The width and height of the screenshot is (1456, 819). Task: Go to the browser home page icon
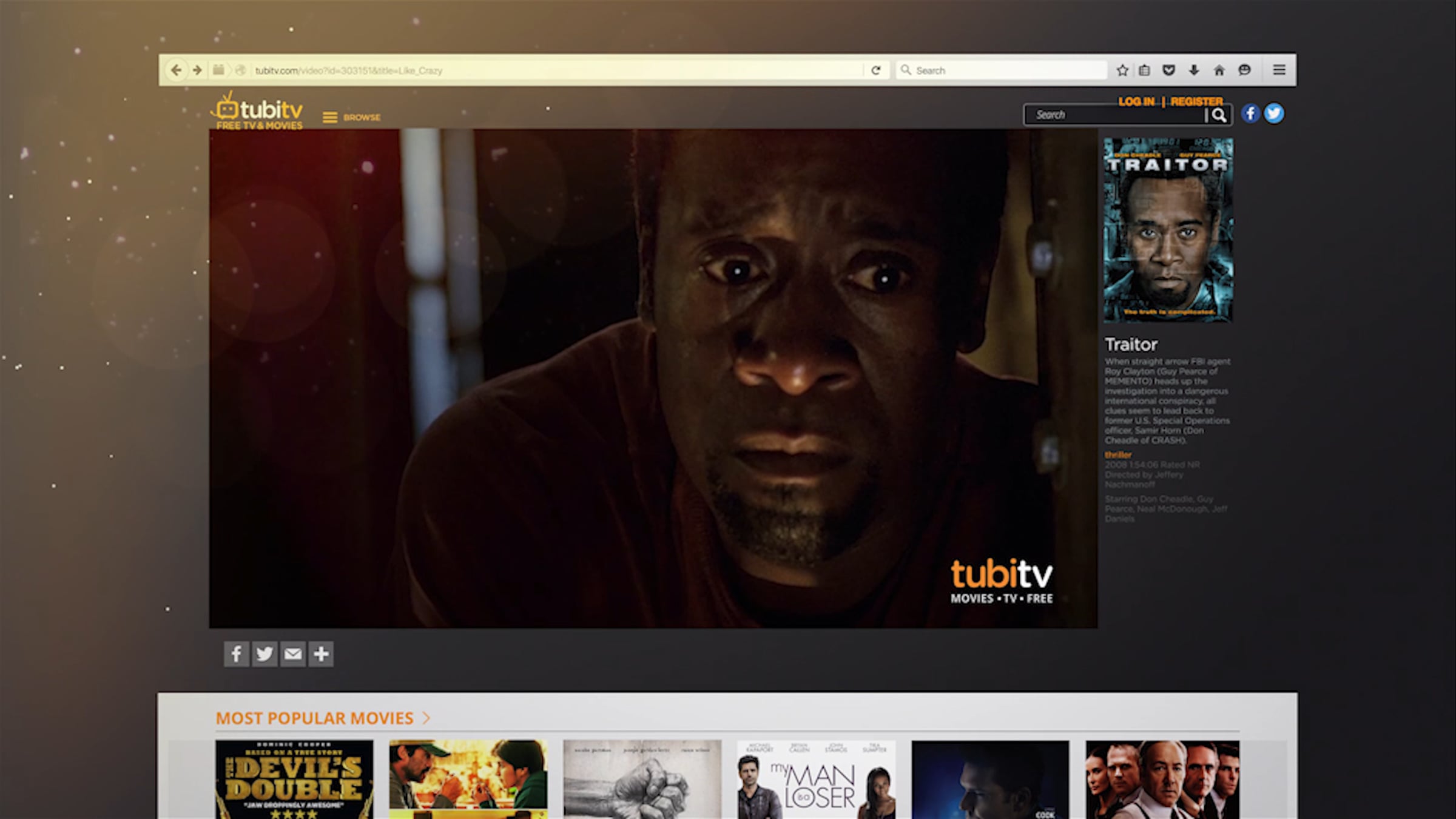pos(1219,70)
